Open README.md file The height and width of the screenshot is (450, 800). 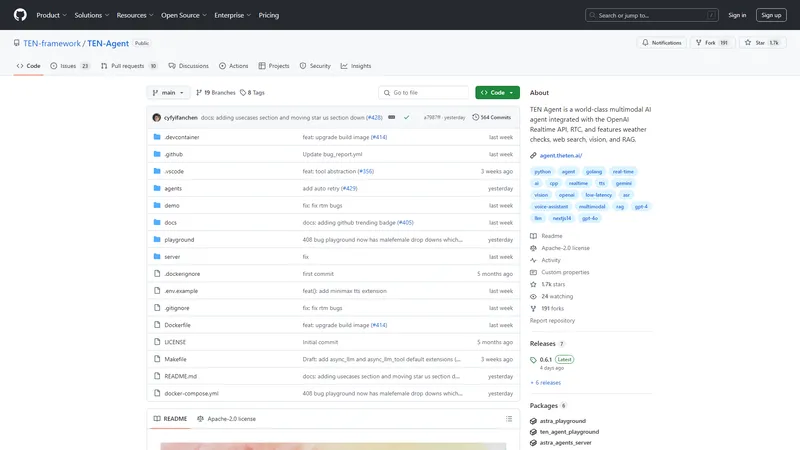click(x=180, y=377)
